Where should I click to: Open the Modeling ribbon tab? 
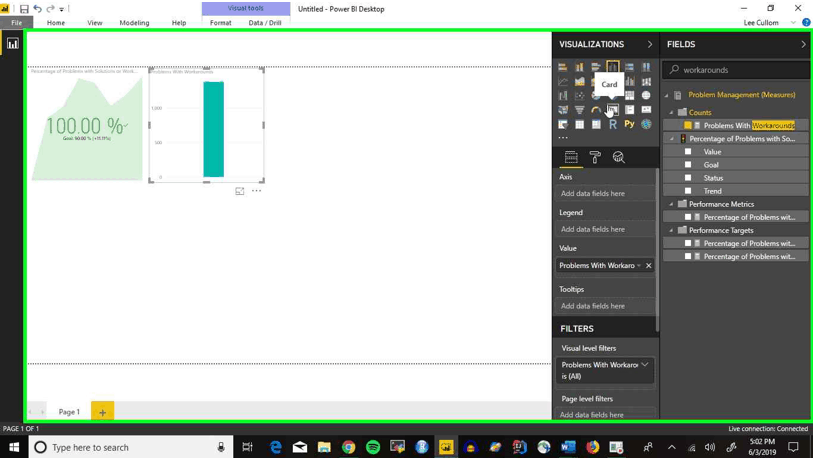134,23
